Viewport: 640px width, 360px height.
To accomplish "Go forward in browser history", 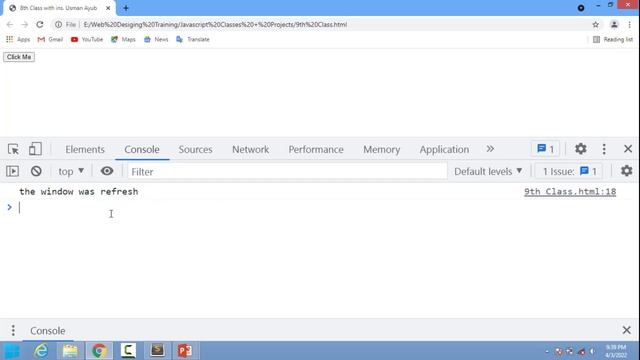I will (24, 24).
